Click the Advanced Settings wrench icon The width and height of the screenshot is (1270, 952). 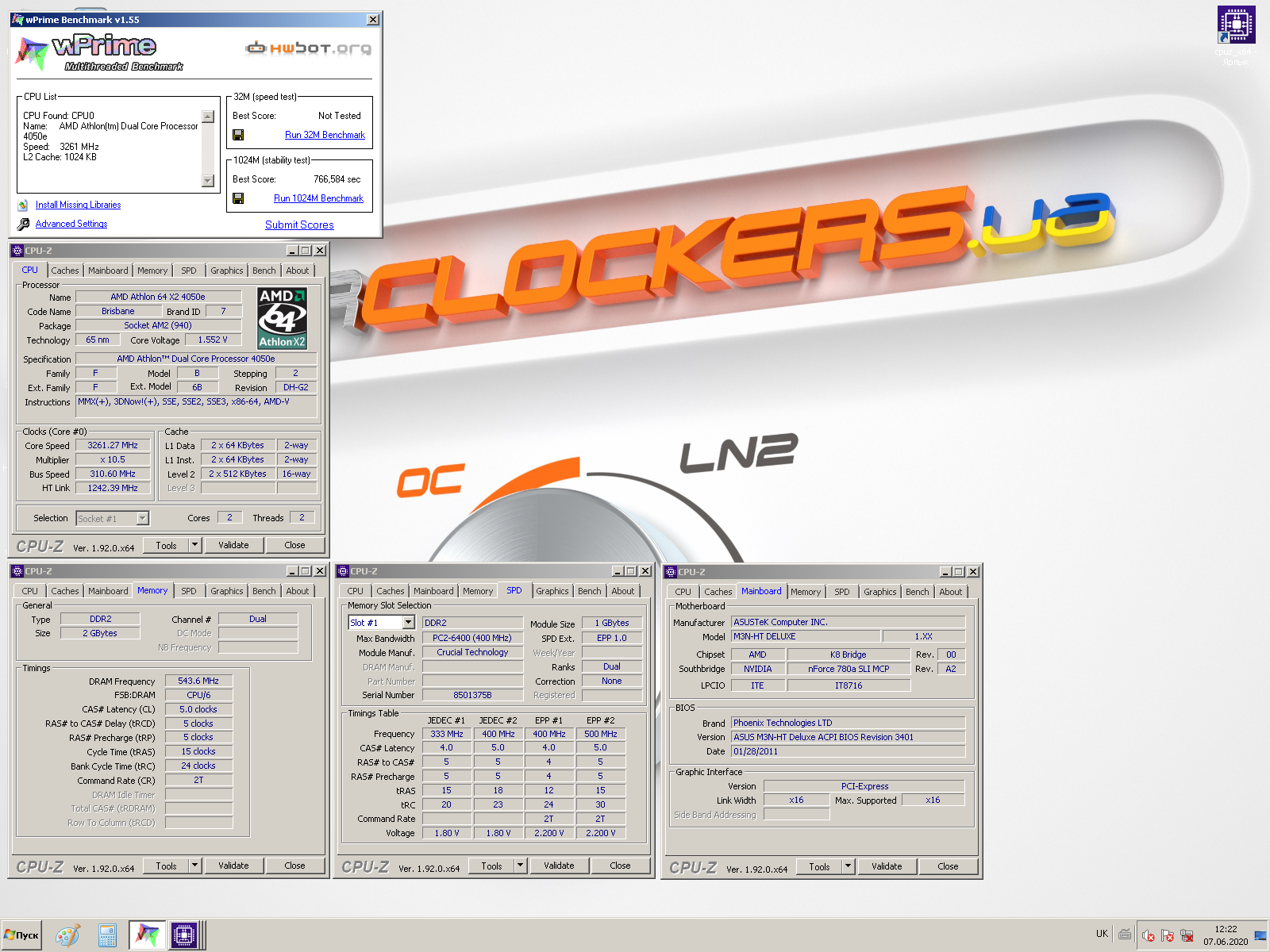click(23, 224)
